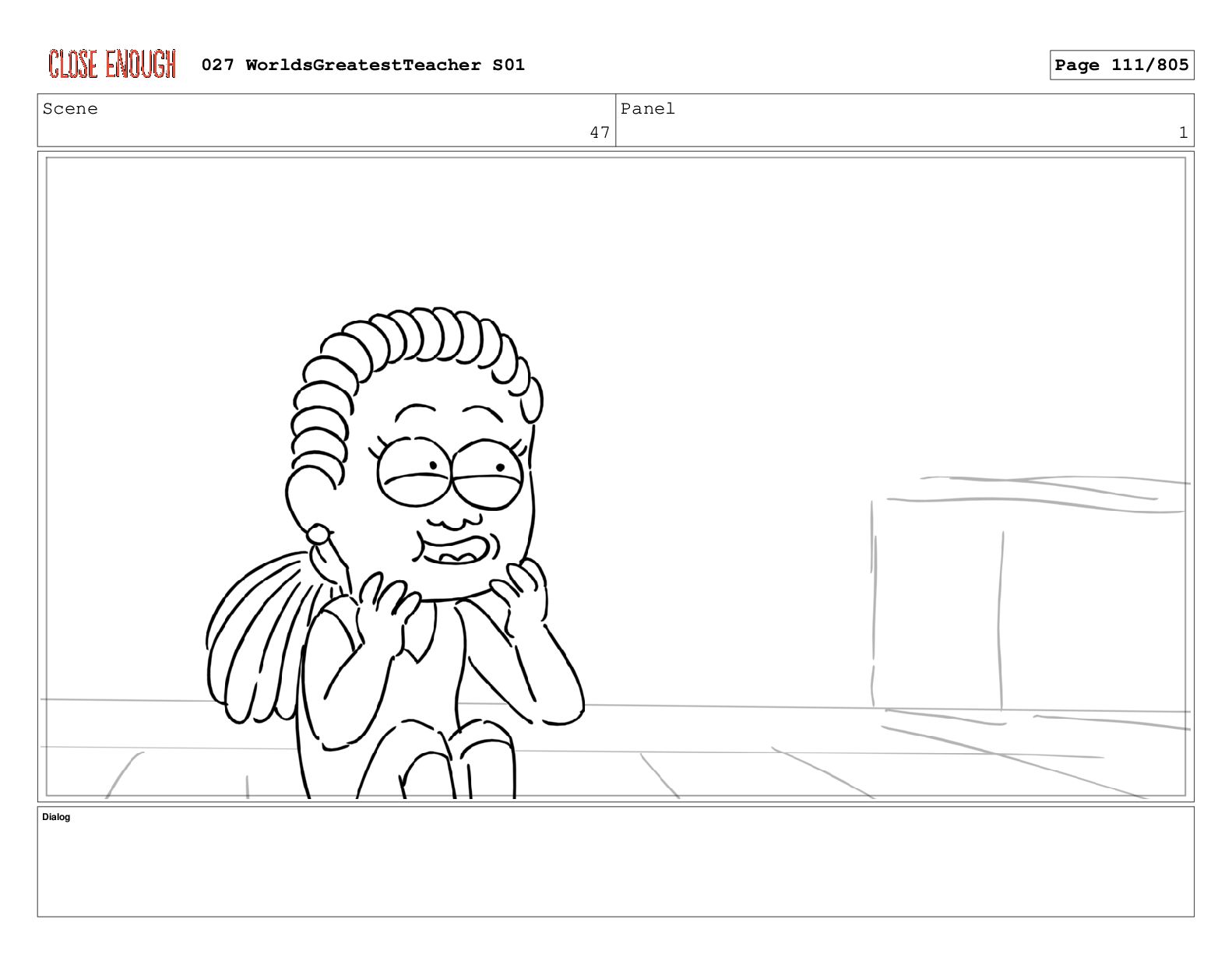Viewport: 1232px width, 954px height.
Task: Click the title "027 WorldsGreatestTeacher S01"
Action: (x=363, y=65)
